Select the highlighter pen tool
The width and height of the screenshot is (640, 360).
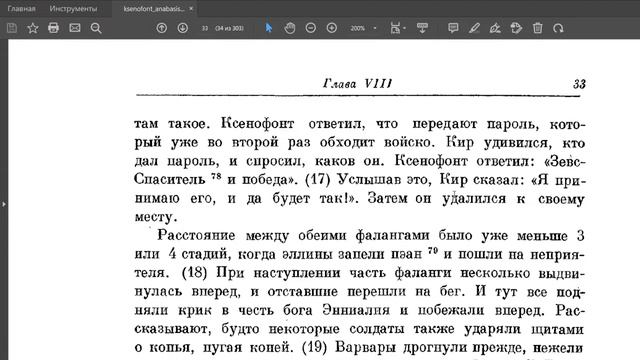(x=474, y=28)
